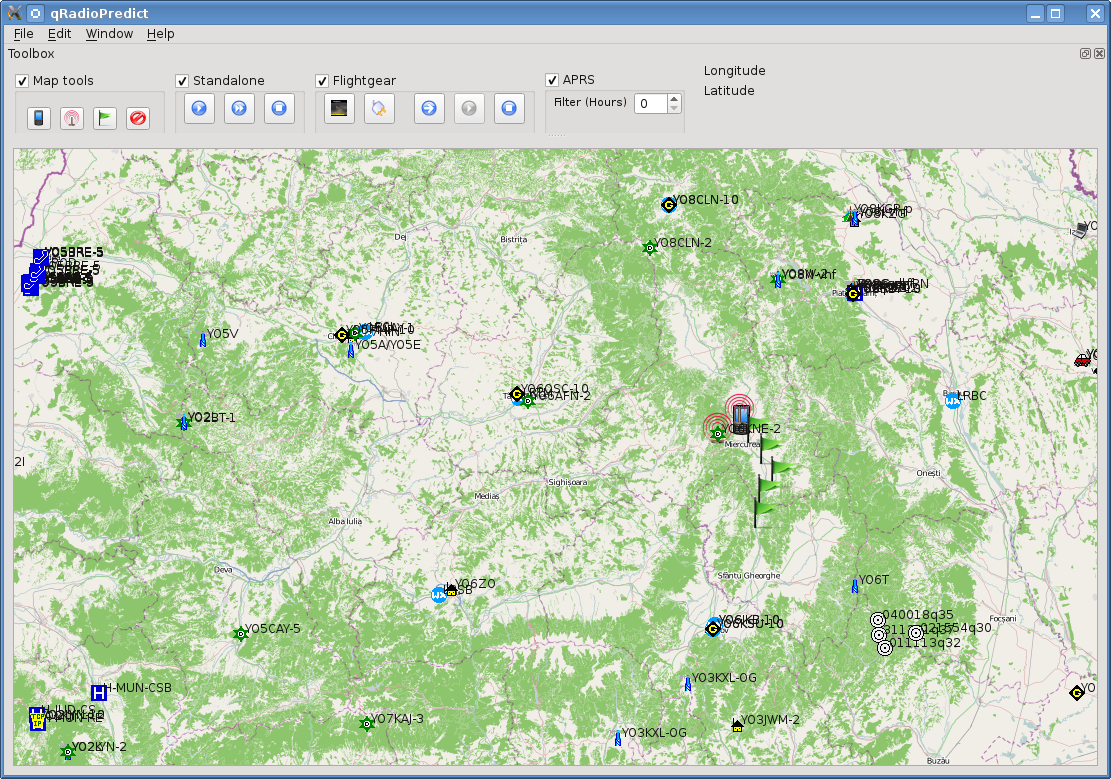
Task: Stop the Standalone run
Action: coord(279,108)
